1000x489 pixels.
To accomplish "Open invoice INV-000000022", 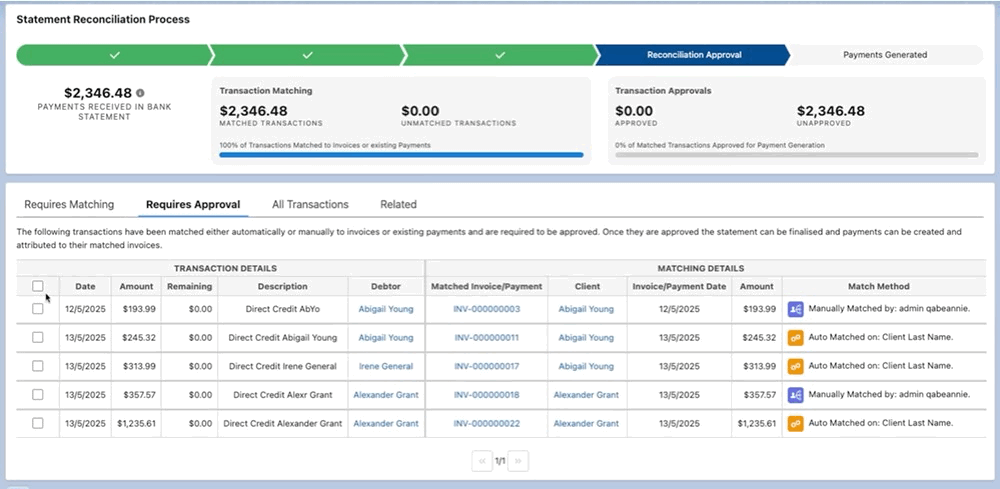I will pyautogui.click(x=487, y=423).
